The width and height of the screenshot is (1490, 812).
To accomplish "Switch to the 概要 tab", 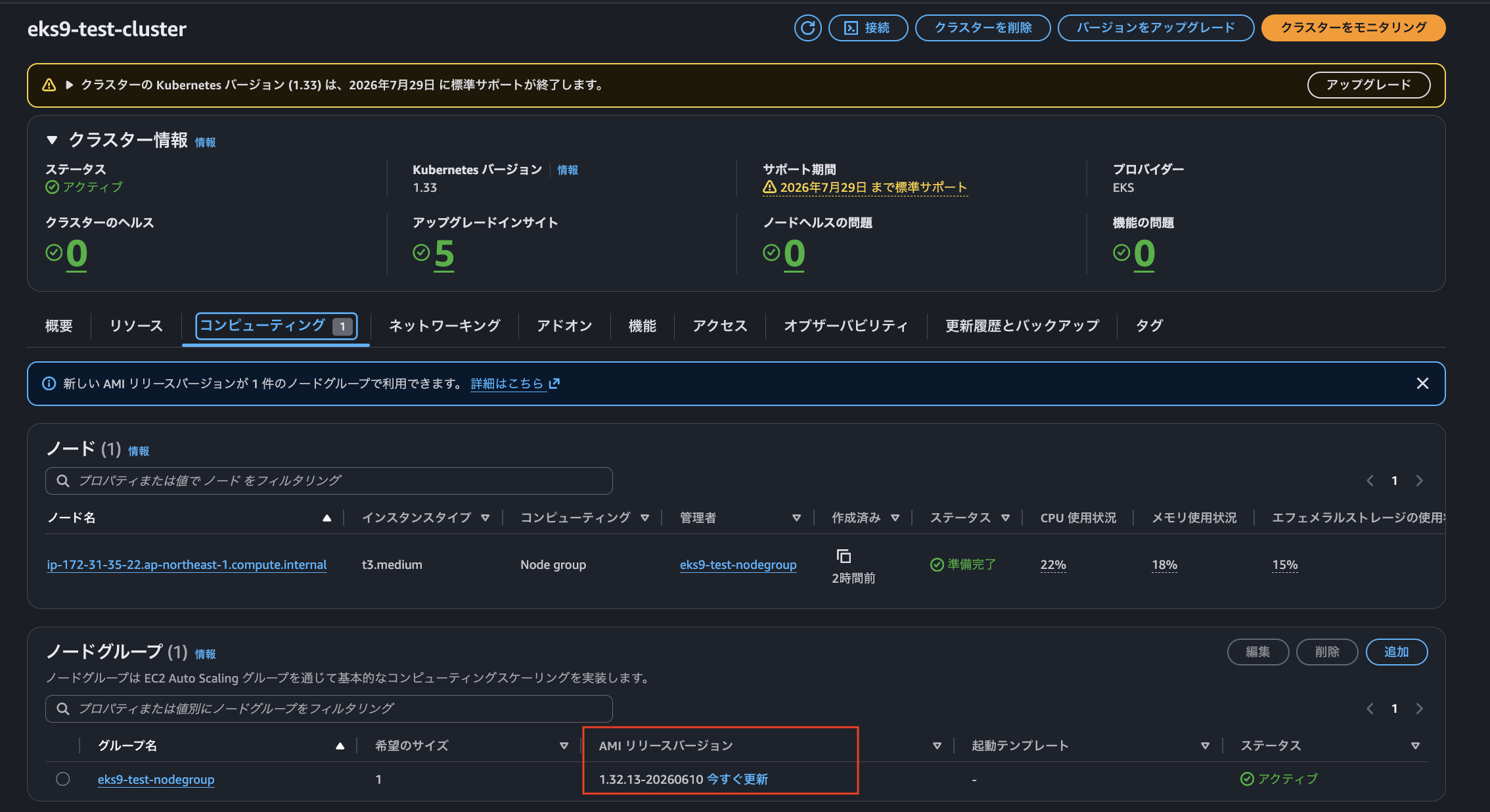I will click(58, 326).
